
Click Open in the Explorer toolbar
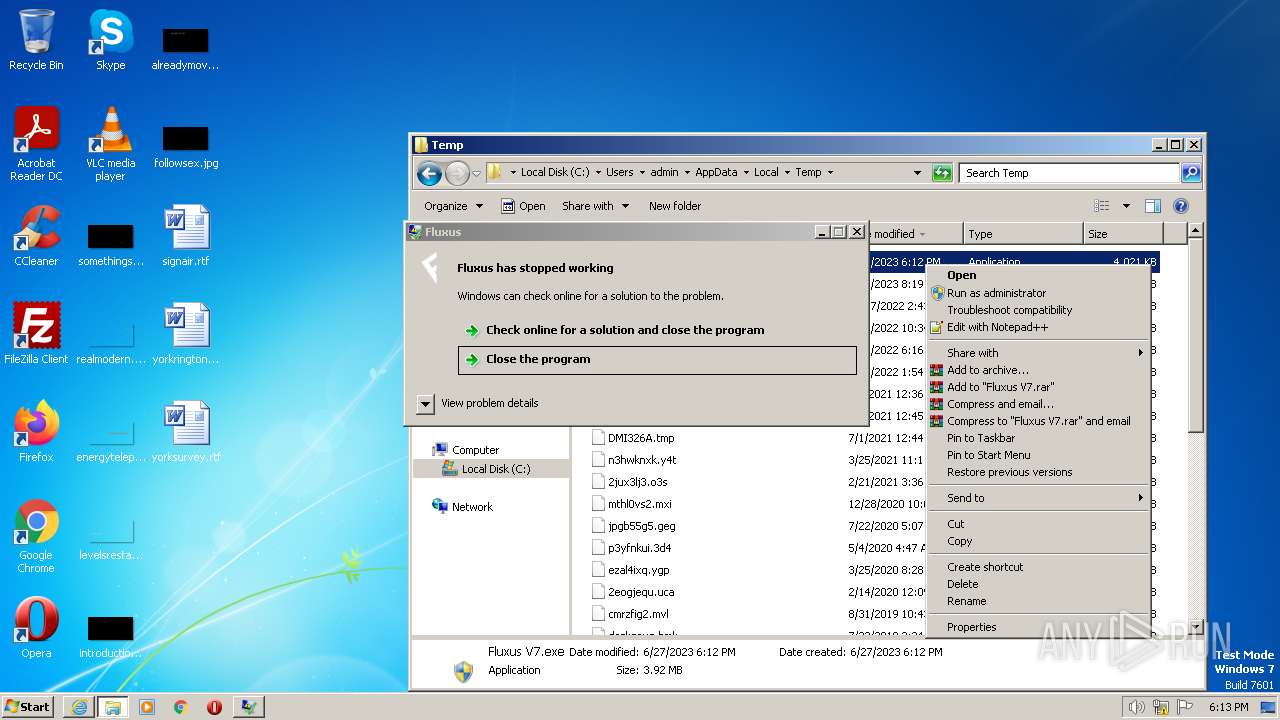523,206
